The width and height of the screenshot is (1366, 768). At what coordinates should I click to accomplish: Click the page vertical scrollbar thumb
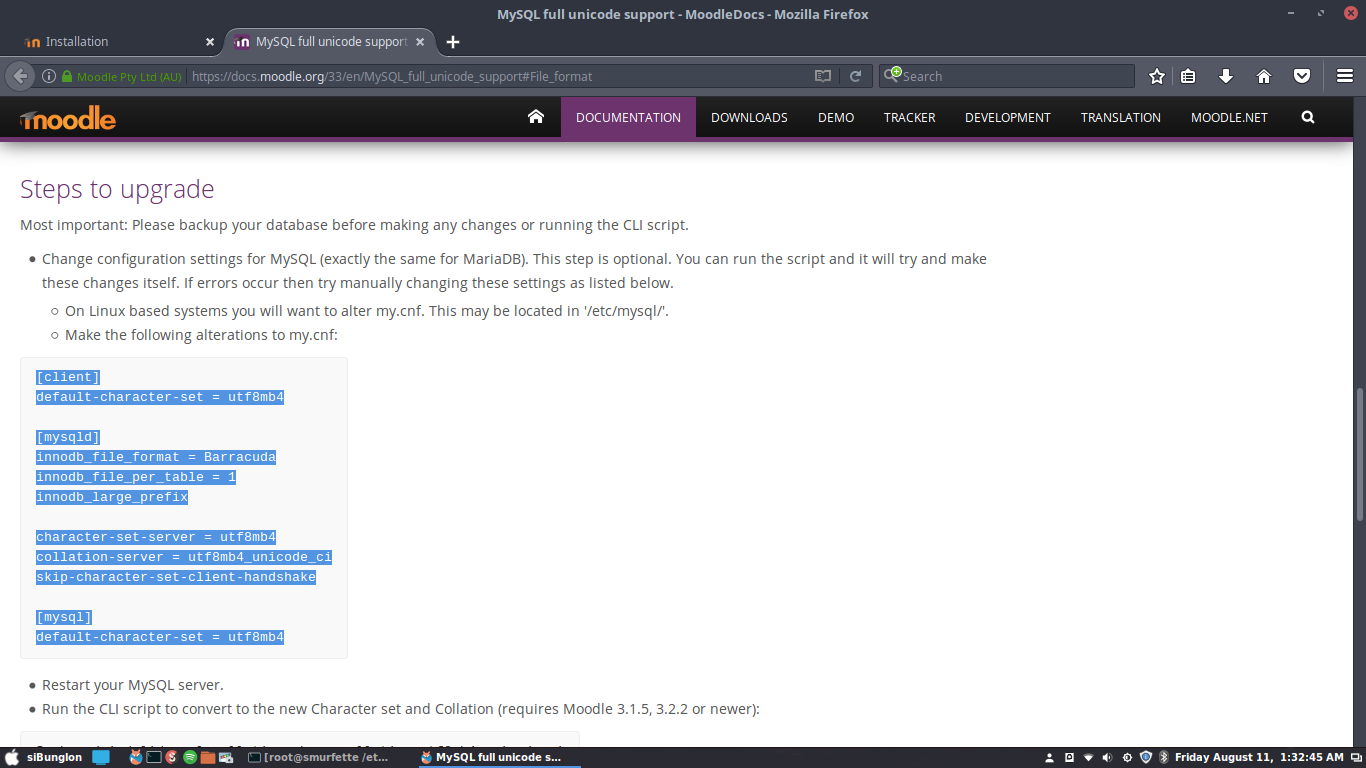pyautogui.click(x=1359, y=453)
